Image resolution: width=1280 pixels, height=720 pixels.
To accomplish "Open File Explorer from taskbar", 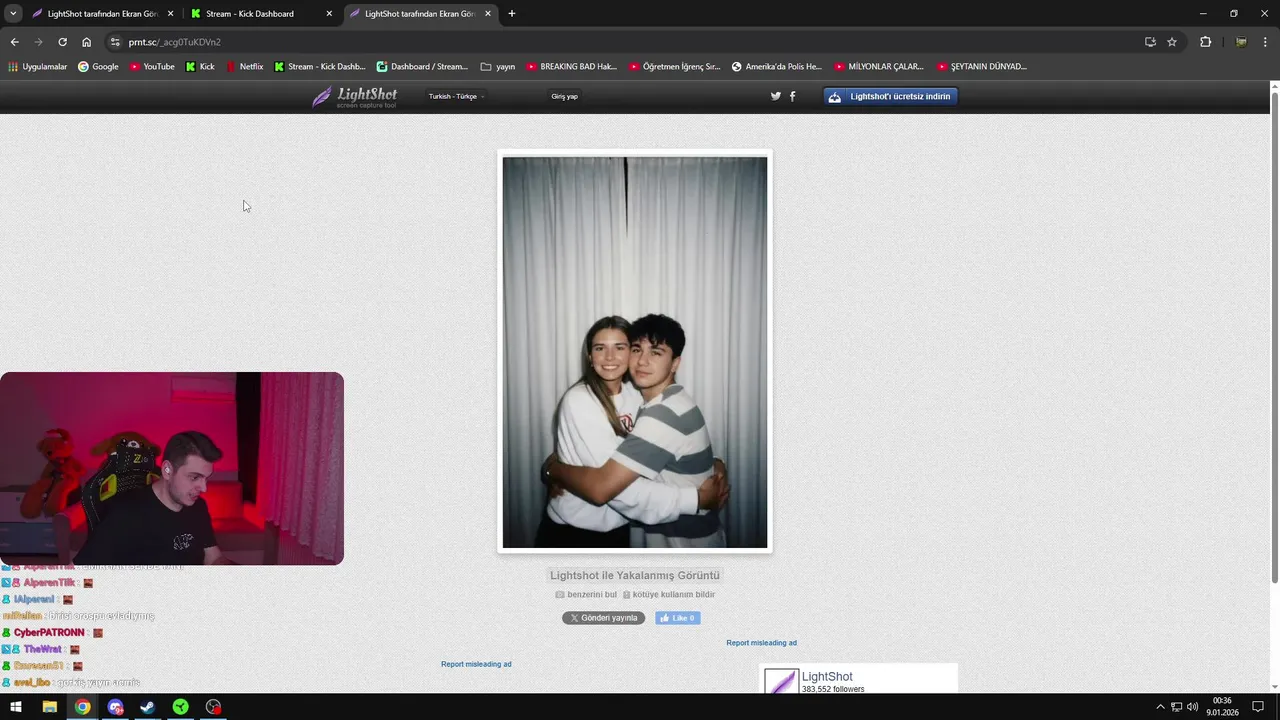I will click(x=49, y=707).
